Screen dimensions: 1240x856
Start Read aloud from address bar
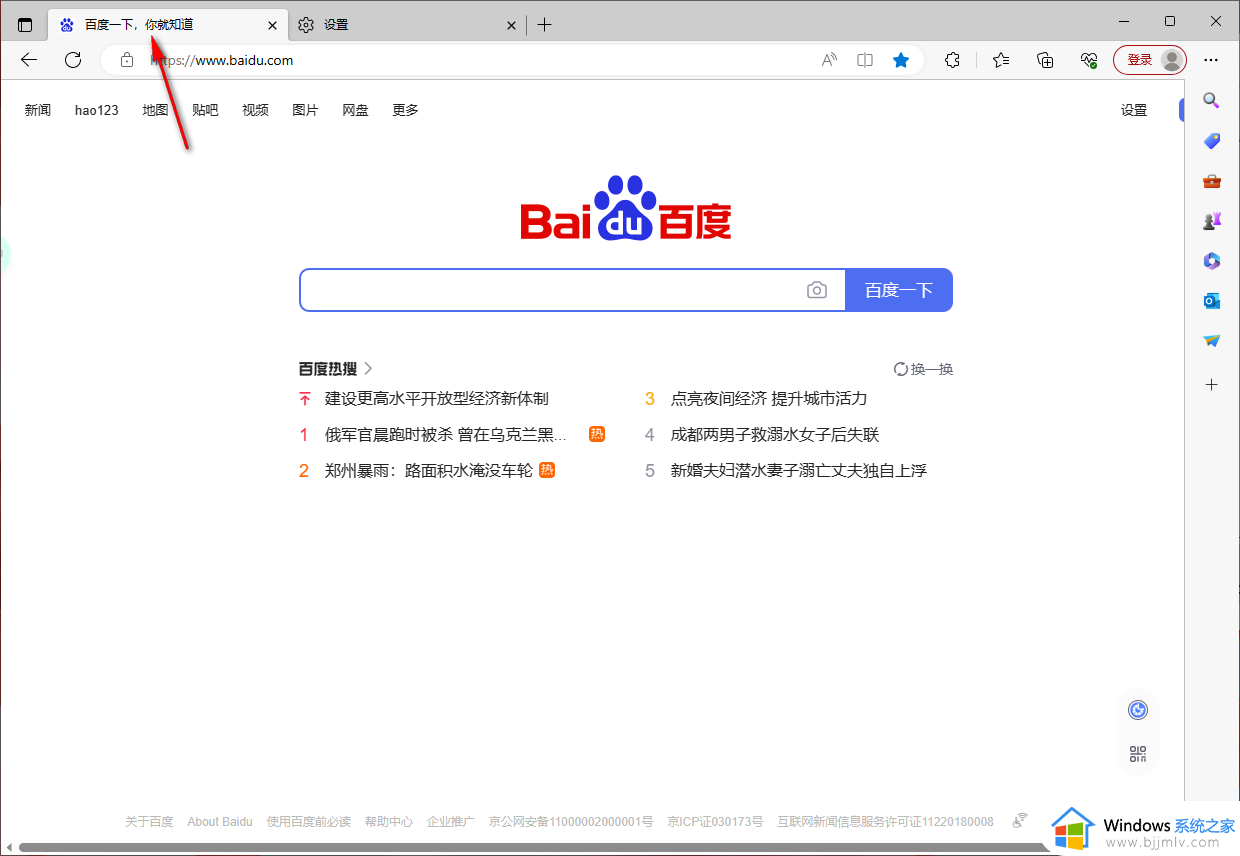coord(829,60)
